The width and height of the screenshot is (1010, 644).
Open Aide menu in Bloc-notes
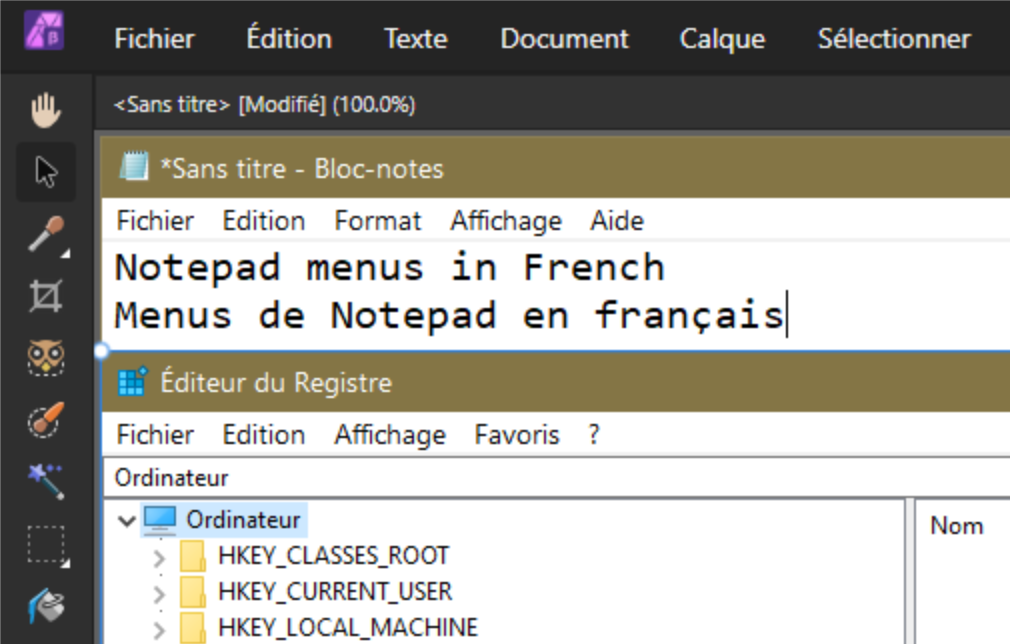[x=617, y=221]
